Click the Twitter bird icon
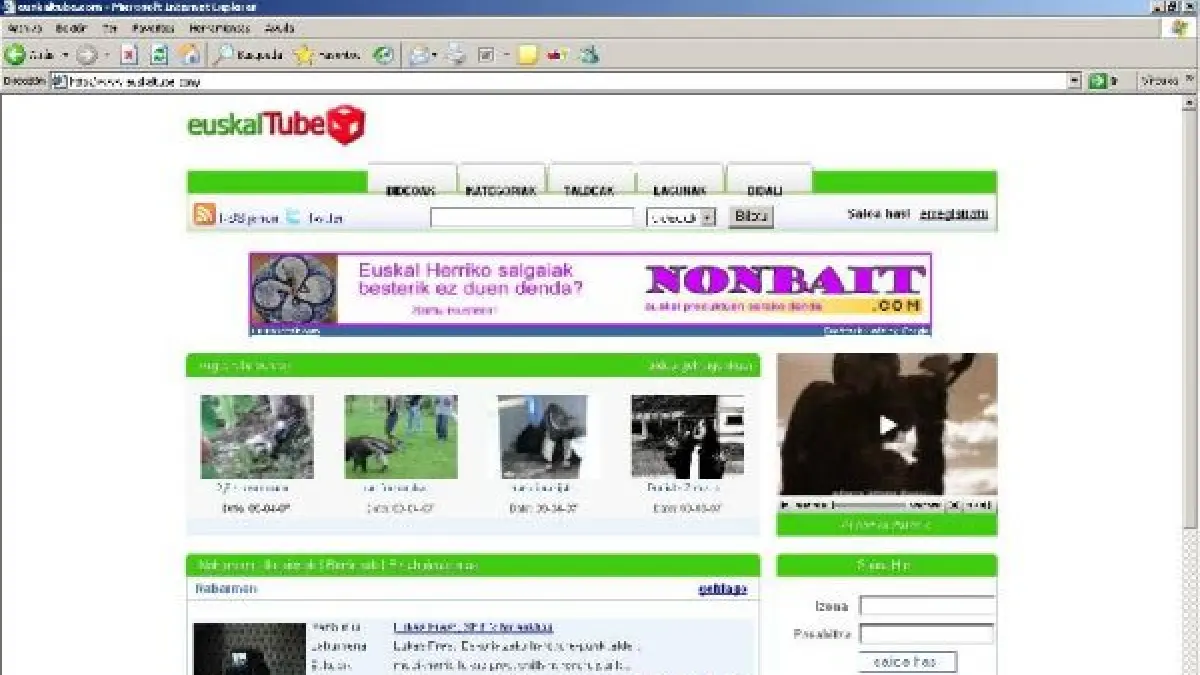This screenshot has height=675, width=1200. click(x=294, y=216)
